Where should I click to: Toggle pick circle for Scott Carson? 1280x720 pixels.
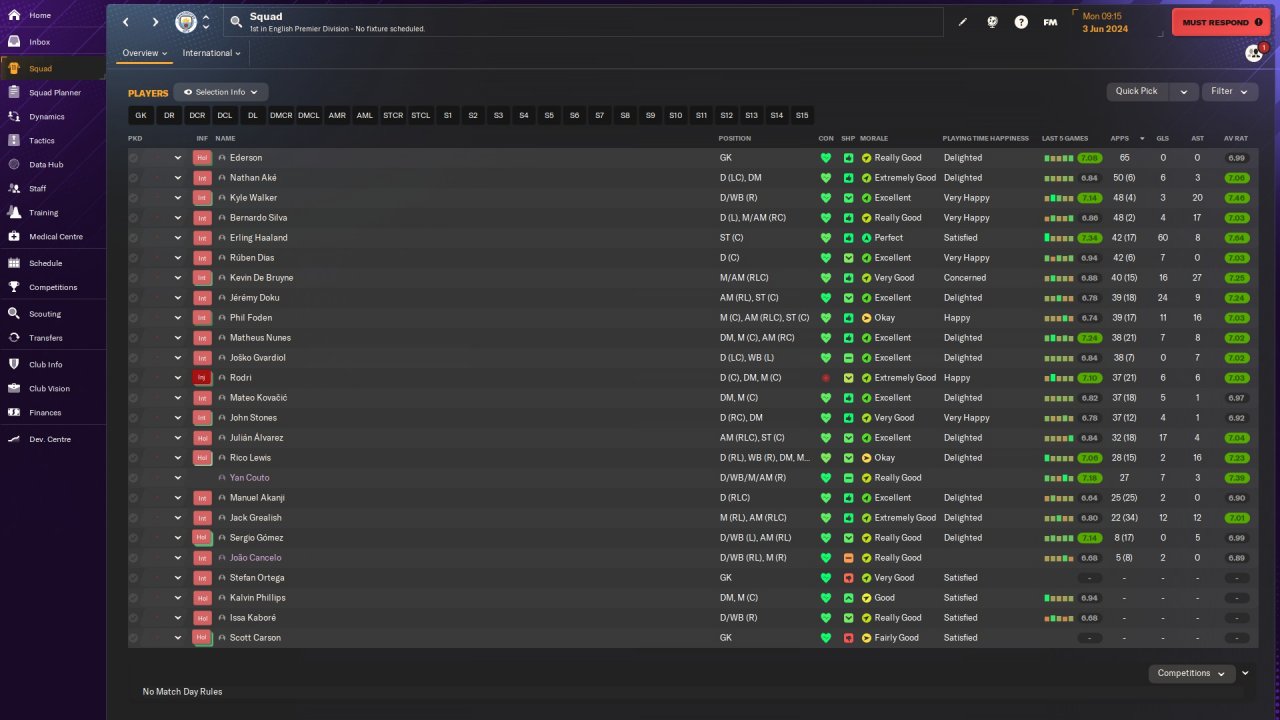point(134,638)
